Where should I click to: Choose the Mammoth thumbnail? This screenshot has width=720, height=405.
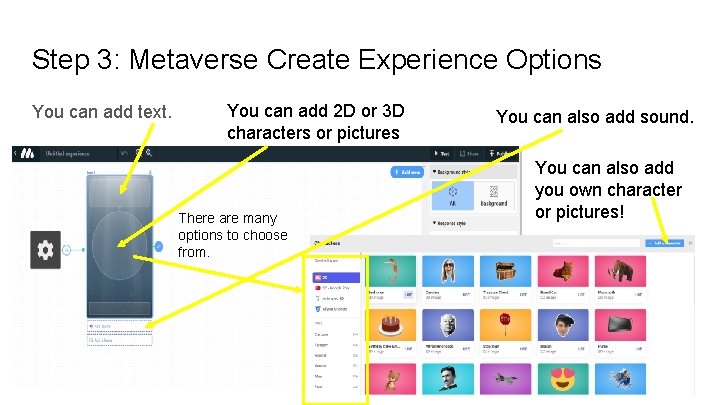620,271
